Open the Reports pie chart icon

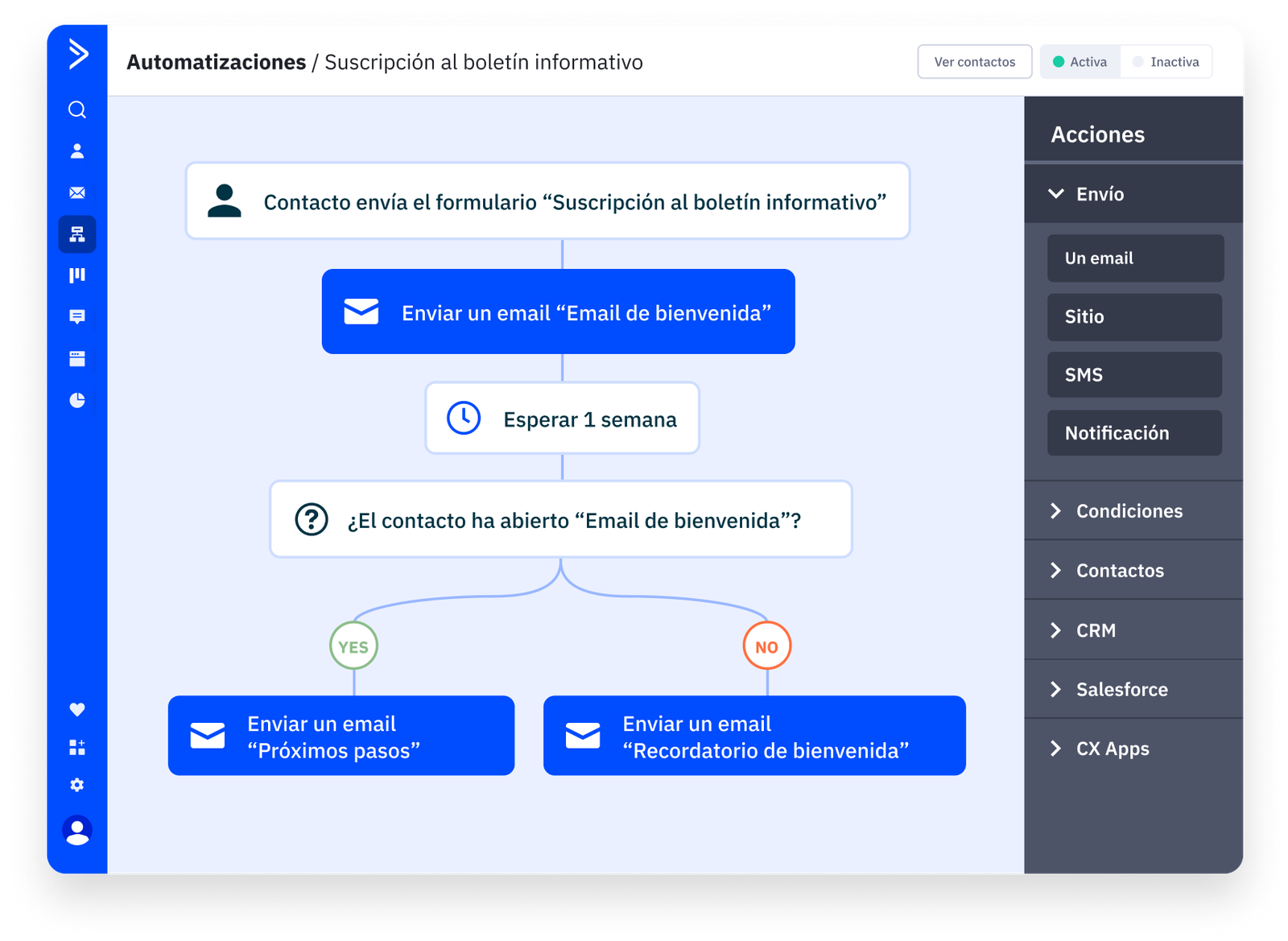(x=77, y=400)
